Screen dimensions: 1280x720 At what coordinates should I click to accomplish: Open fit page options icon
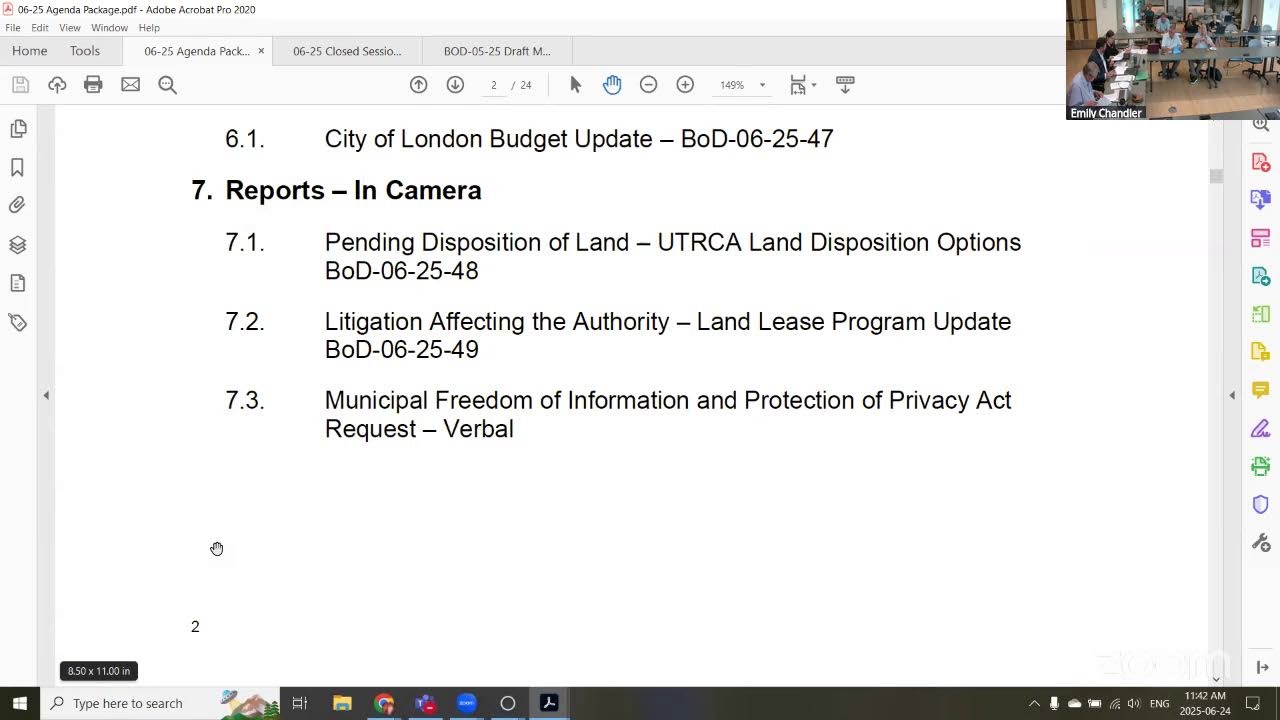point(797,85)
